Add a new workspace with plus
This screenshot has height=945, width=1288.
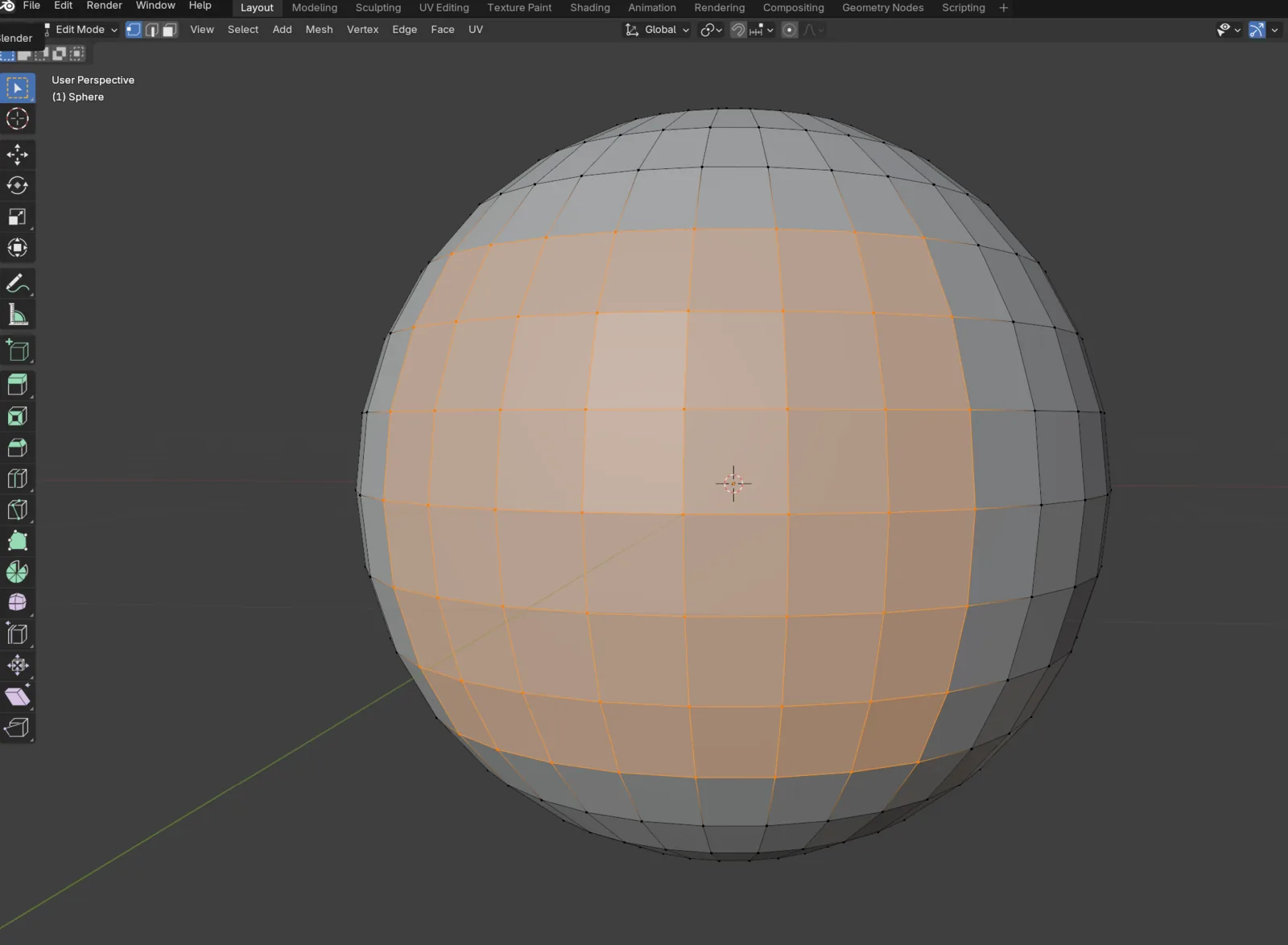[x=1003, y=8]
